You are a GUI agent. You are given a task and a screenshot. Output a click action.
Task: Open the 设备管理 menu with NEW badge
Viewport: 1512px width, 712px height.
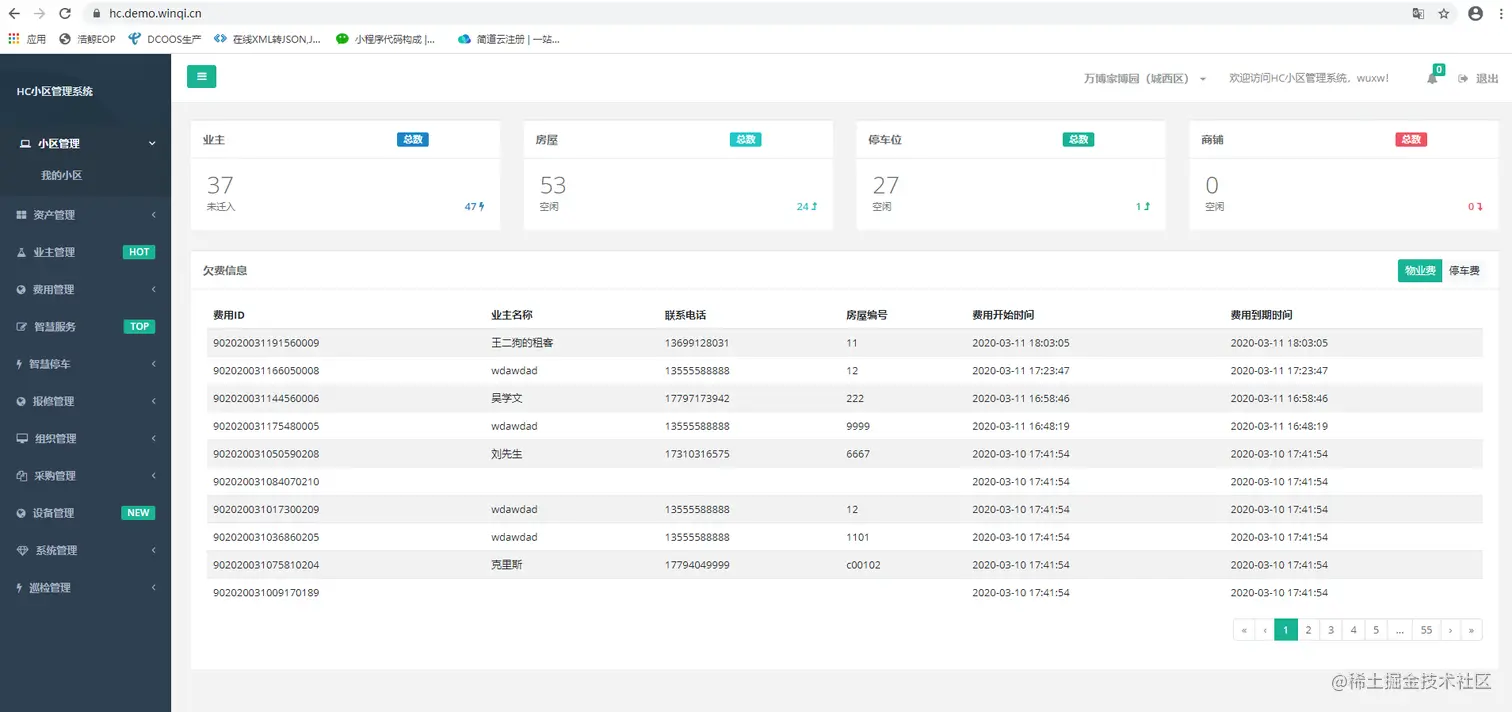click(x=85, y=513)
